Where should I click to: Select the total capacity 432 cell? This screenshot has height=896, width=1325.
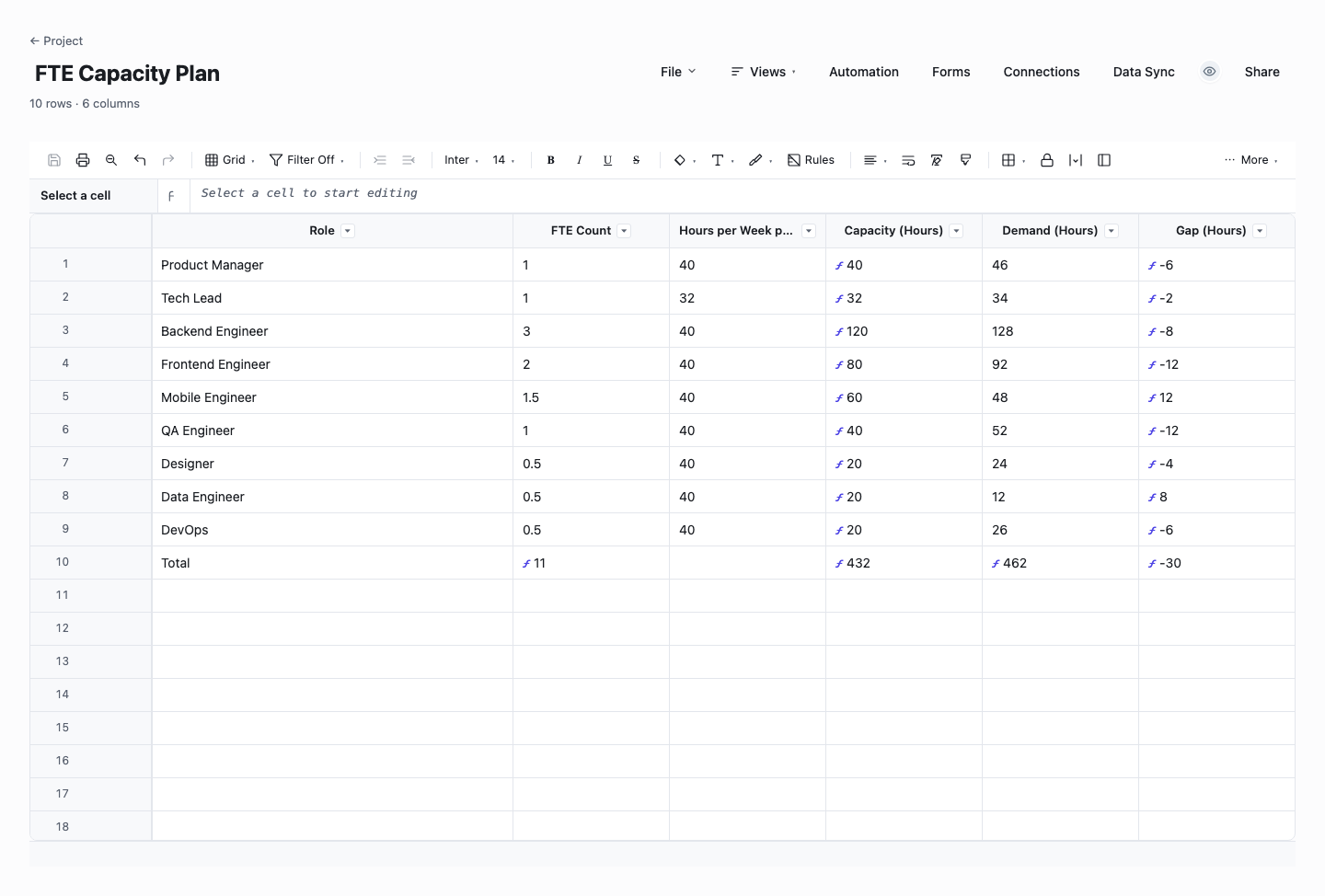904,563
